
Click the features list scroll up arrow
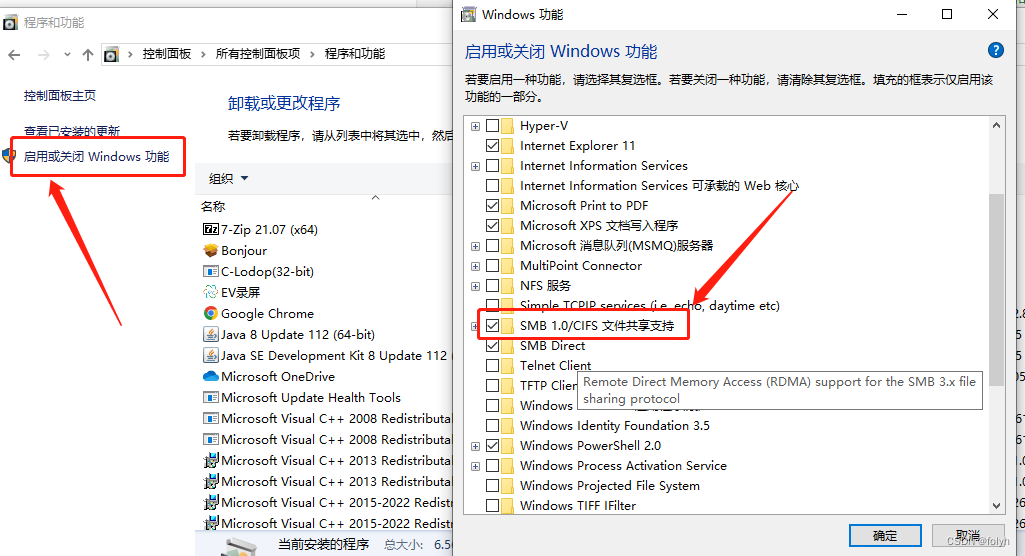(x=996, y=125)
